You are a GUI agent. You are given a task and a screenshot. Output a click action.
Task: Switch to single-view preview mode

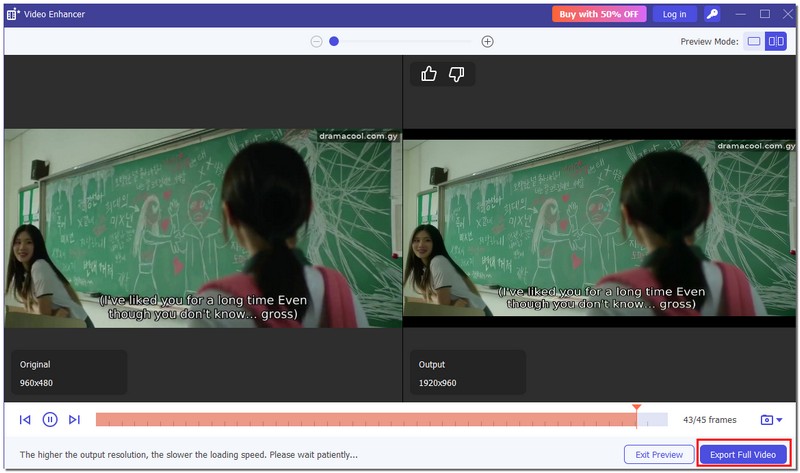[754, 41]
